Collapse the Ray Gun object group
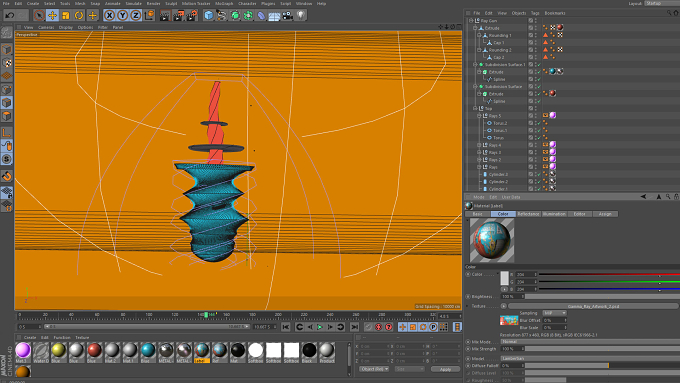The height and width of the screenshot is (383, 680). [x=471, y=20]
